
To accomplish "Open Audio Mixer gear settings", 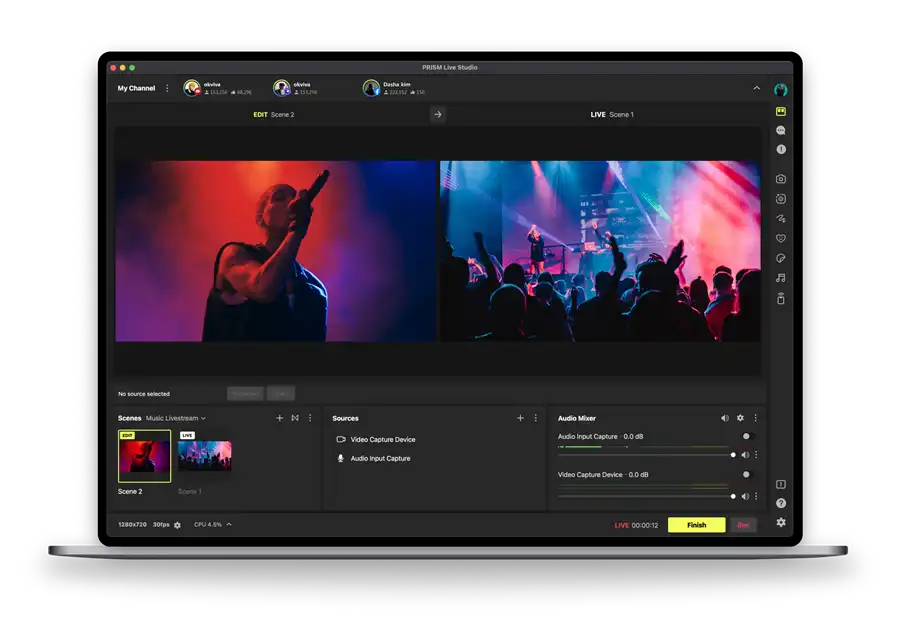I will coord(740,418).
